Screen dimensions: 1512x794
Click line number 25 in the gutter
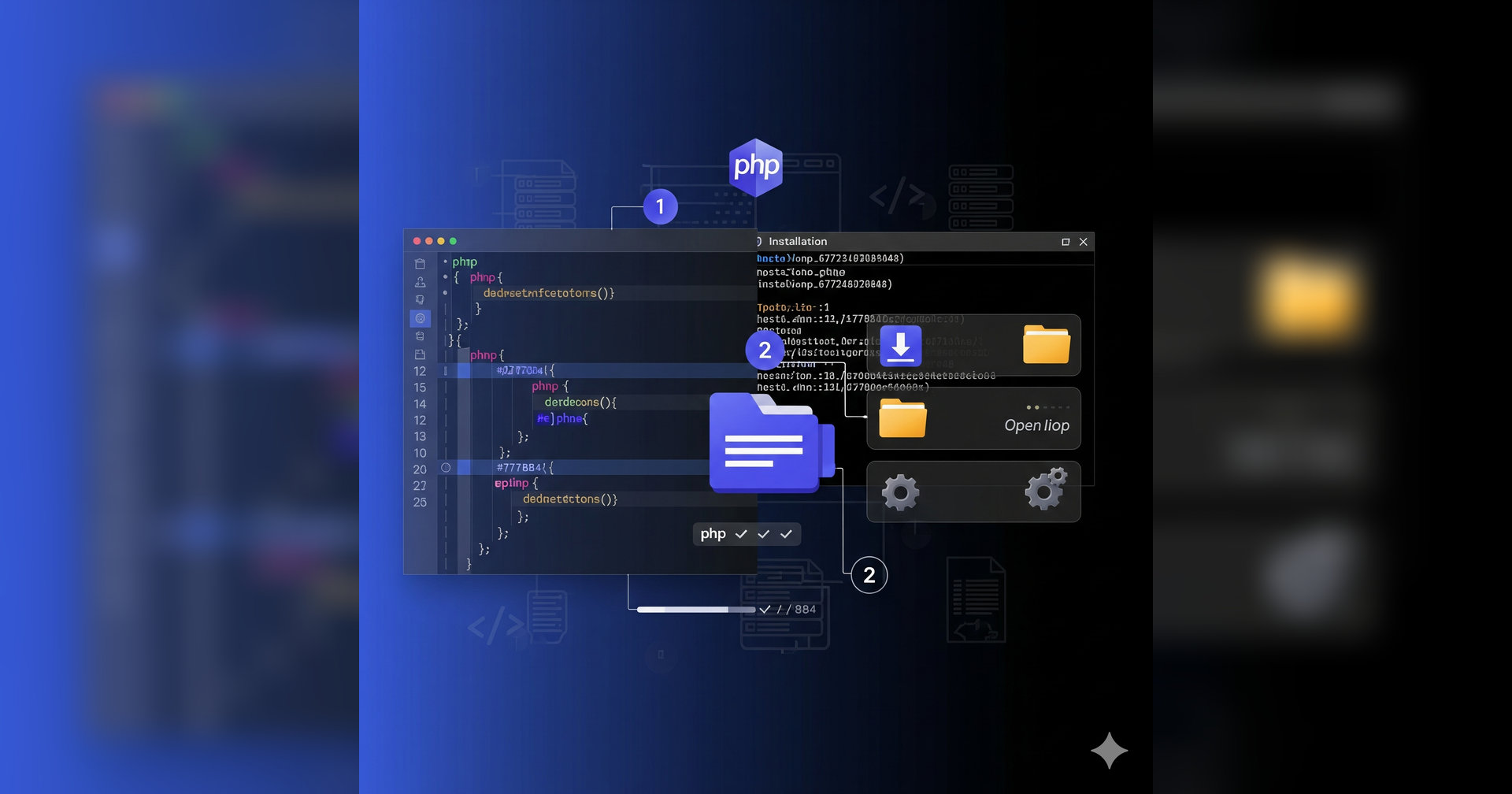[x=420, y=502]
